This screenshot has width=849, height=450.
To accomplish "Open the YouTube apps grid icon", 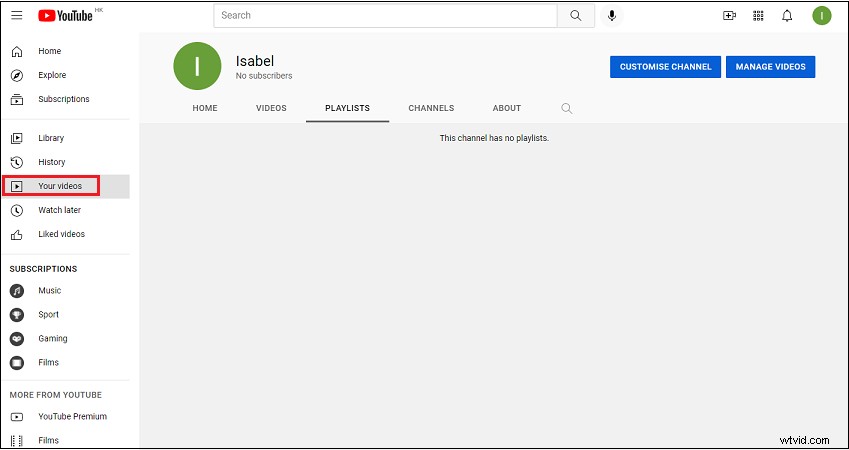I will click(758, 16).
